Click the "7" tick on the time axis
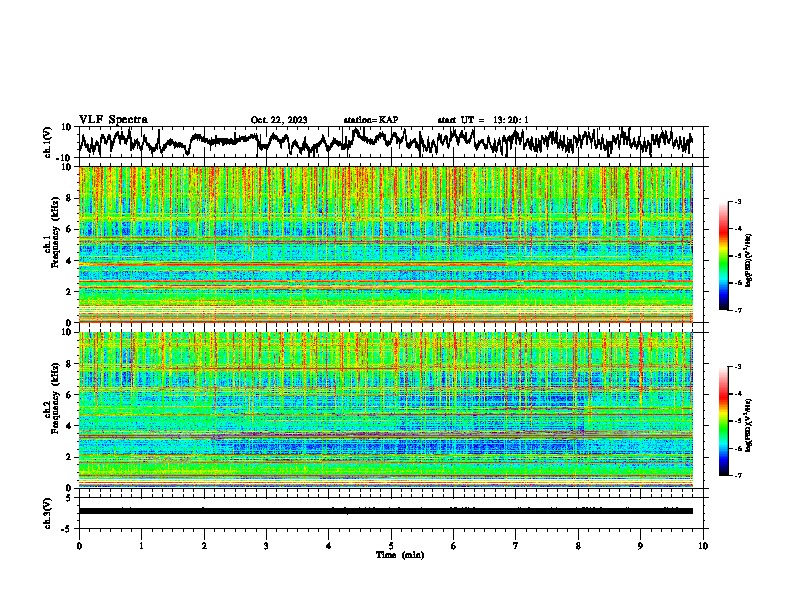Image resolution: width=792 pixels, height=612 pixels. (x=516, y=546)
